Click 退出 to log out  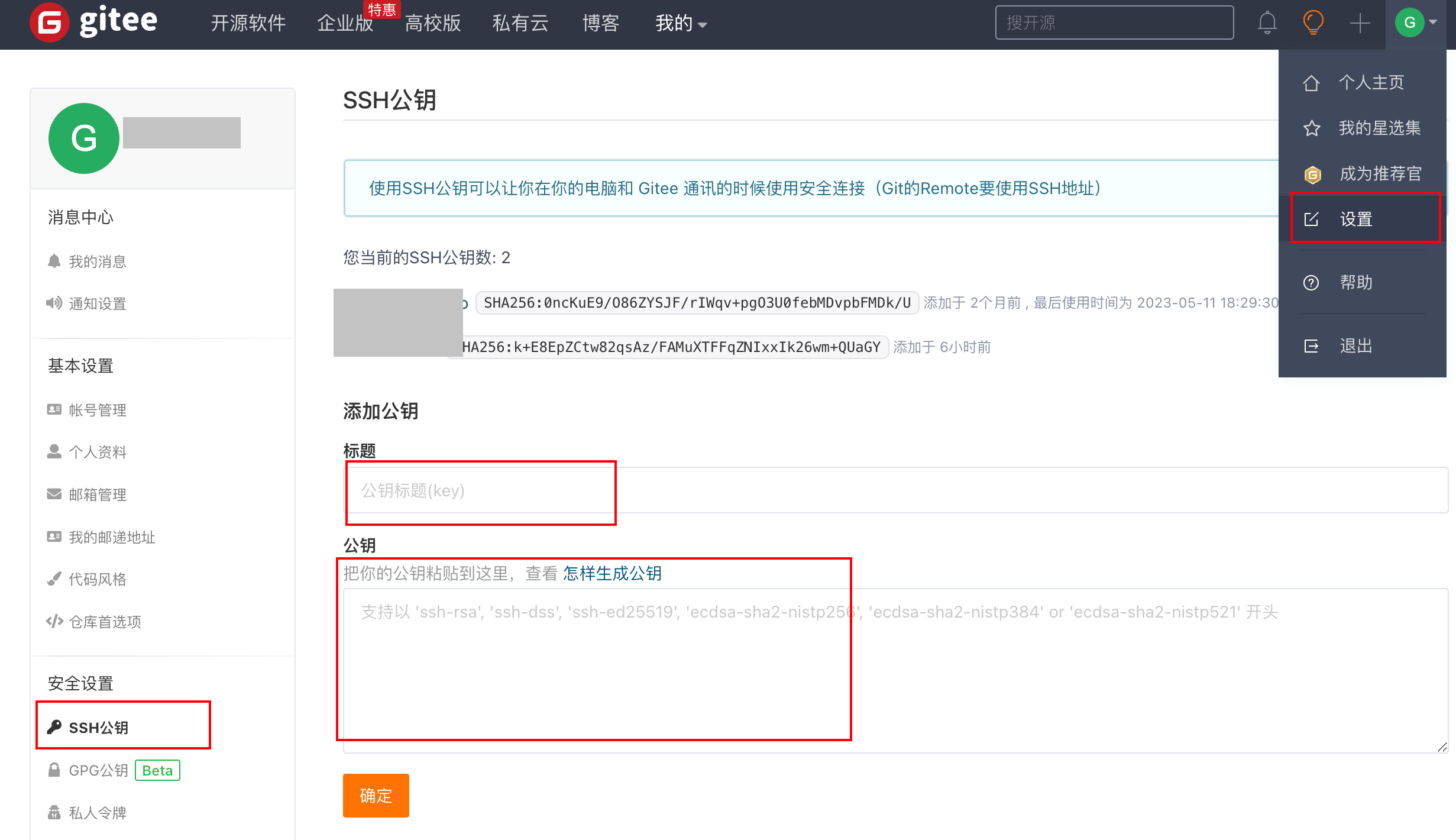pyautogui.click(x=1355, y=345)
